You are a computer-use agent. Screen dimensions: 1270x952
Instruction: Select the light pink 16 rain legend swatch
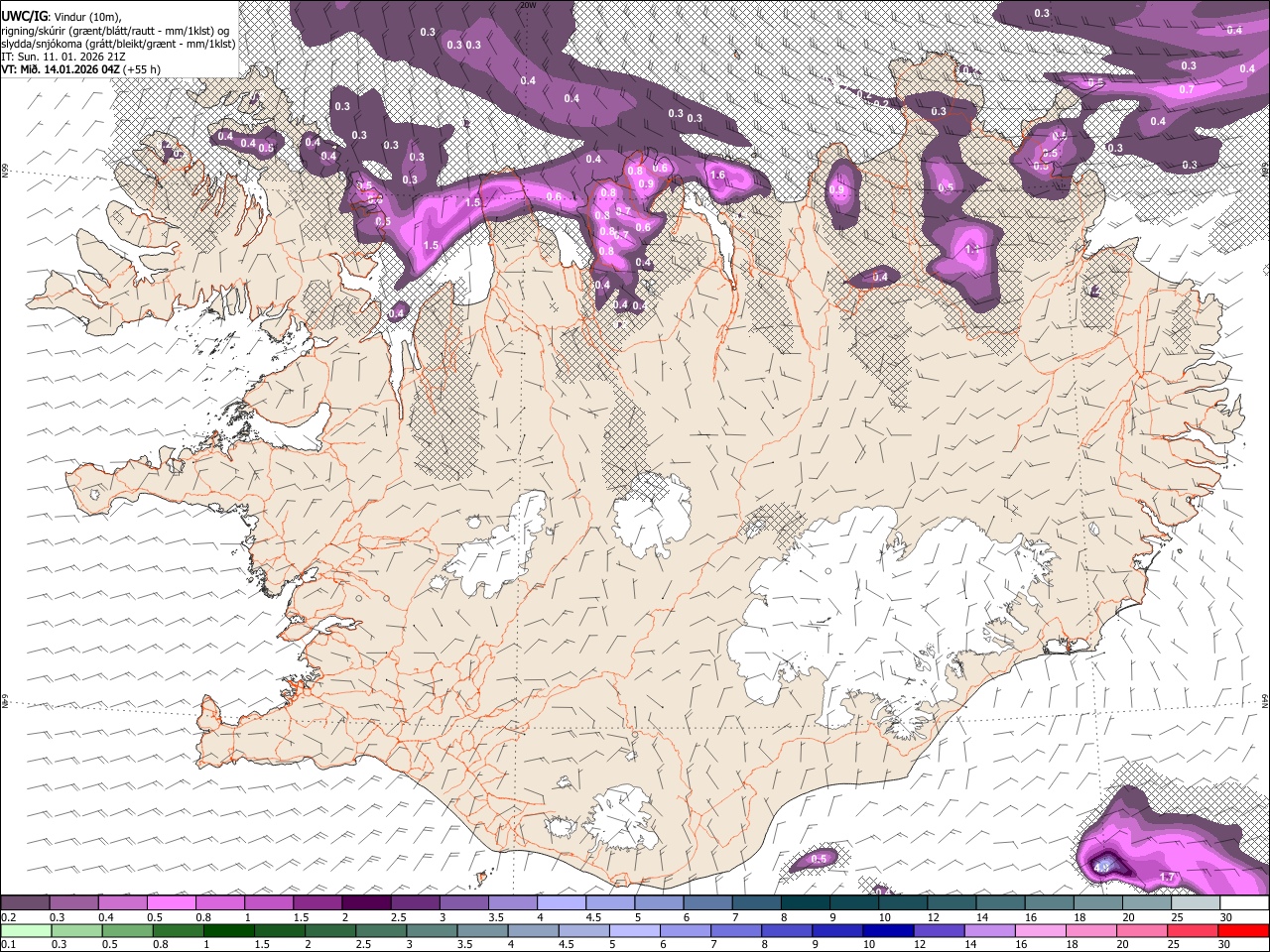(x=1040, y=931)
